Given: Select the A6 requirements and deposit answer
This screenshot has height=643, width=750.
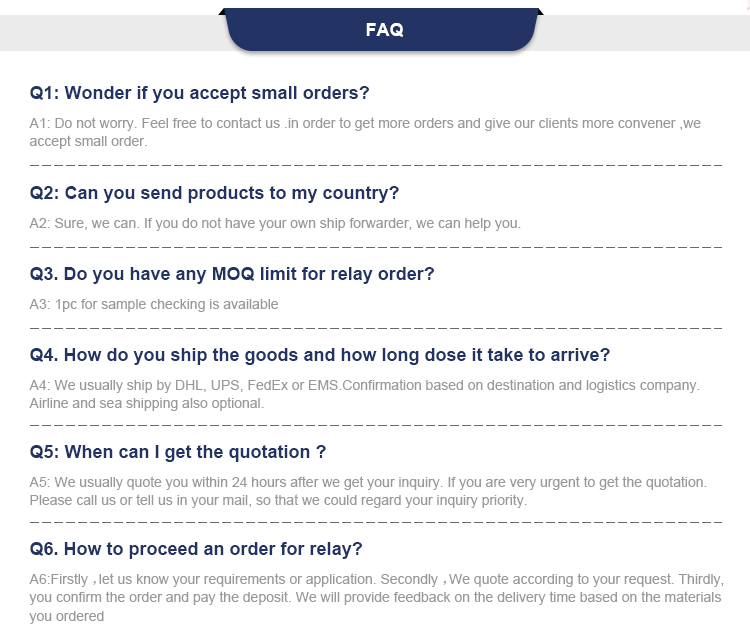Looking at the screenshot, I should [x=375, y=597].
